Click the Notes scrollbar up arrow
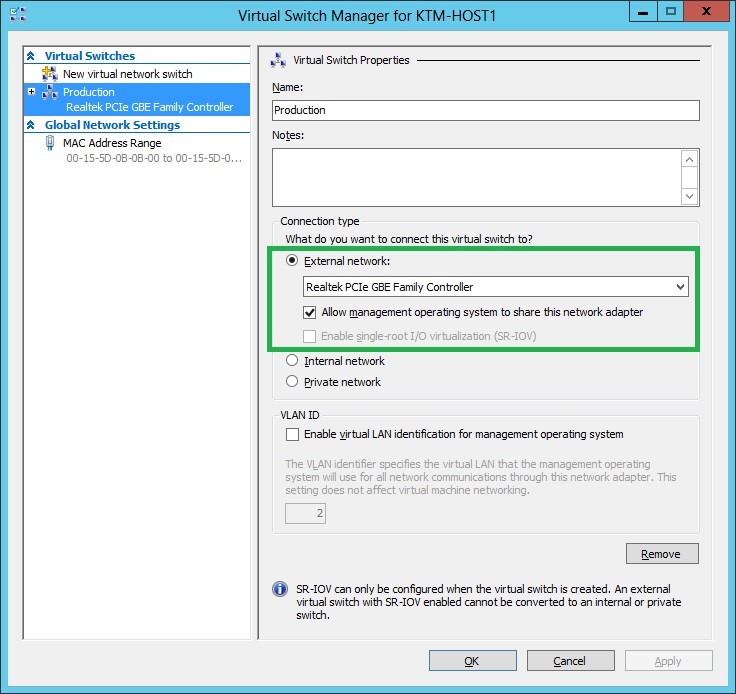This screenshot has height=694, width=736. 690,160
